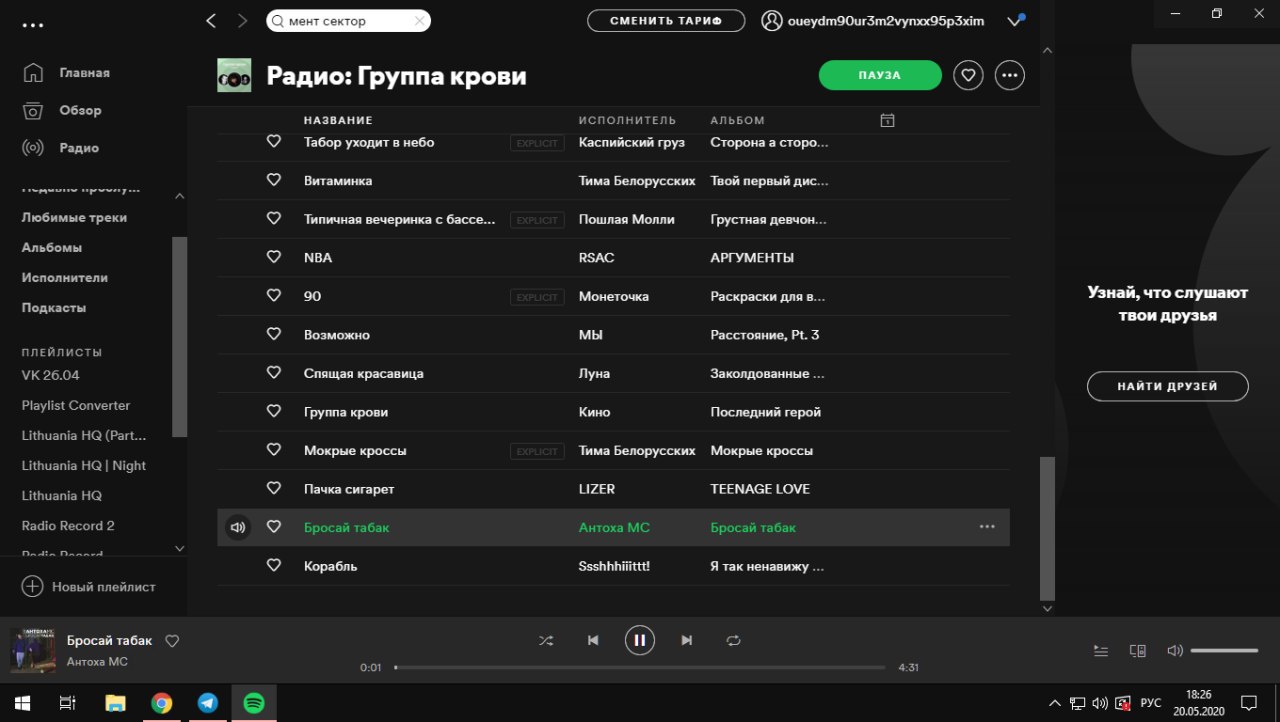Open Подкасты in the library
The image size is (1280, 722).
click(x=54, y=307)
